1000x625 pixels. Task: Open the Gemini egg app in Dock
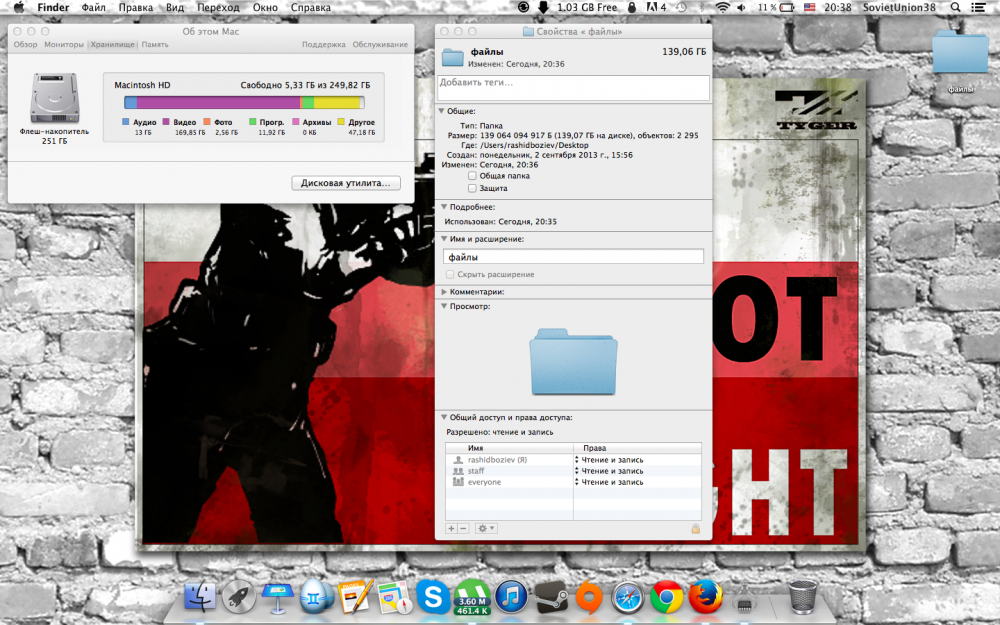pyautogui.click(x=316, y=597)
